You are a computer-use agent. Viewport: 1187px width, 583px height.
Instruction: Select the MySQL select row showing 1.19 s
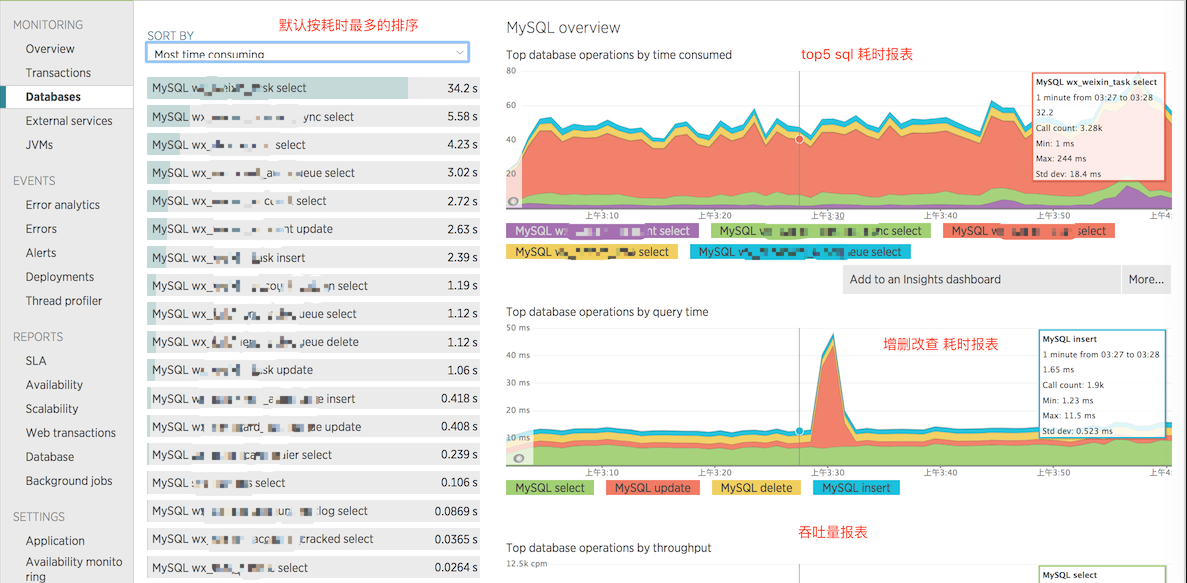click(x=313, y=285)
